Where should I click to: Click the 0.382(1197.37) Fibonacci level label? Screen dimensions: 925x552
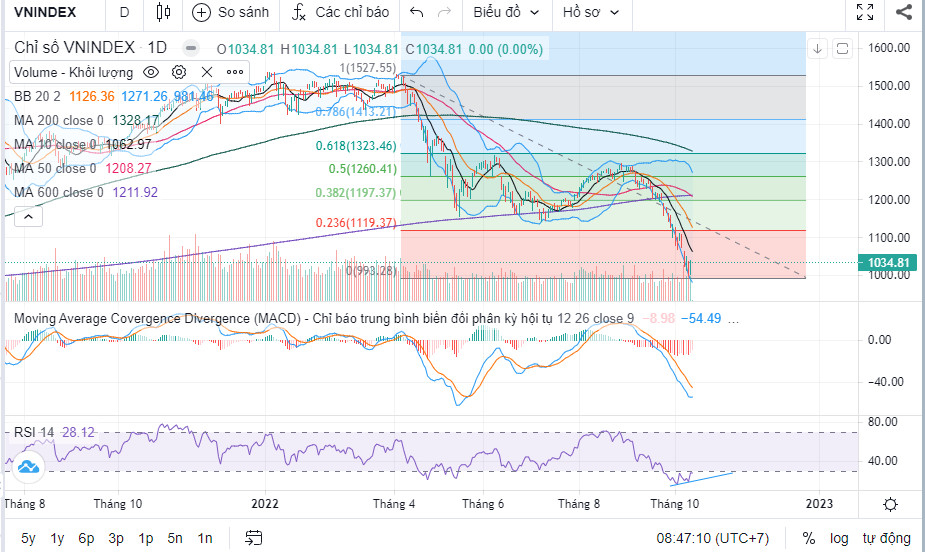tap(356, 192)
